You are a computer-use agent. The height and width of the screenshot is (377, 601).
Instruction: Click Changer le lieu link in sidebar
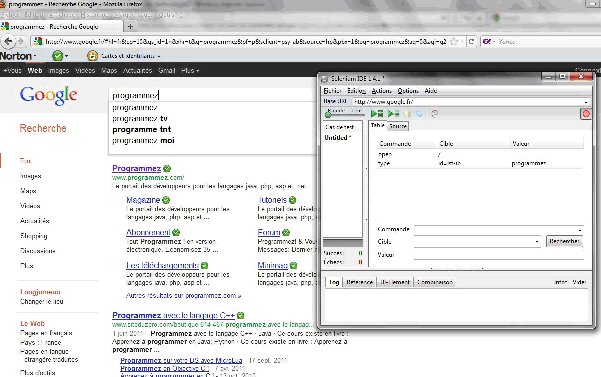(42, 302)
